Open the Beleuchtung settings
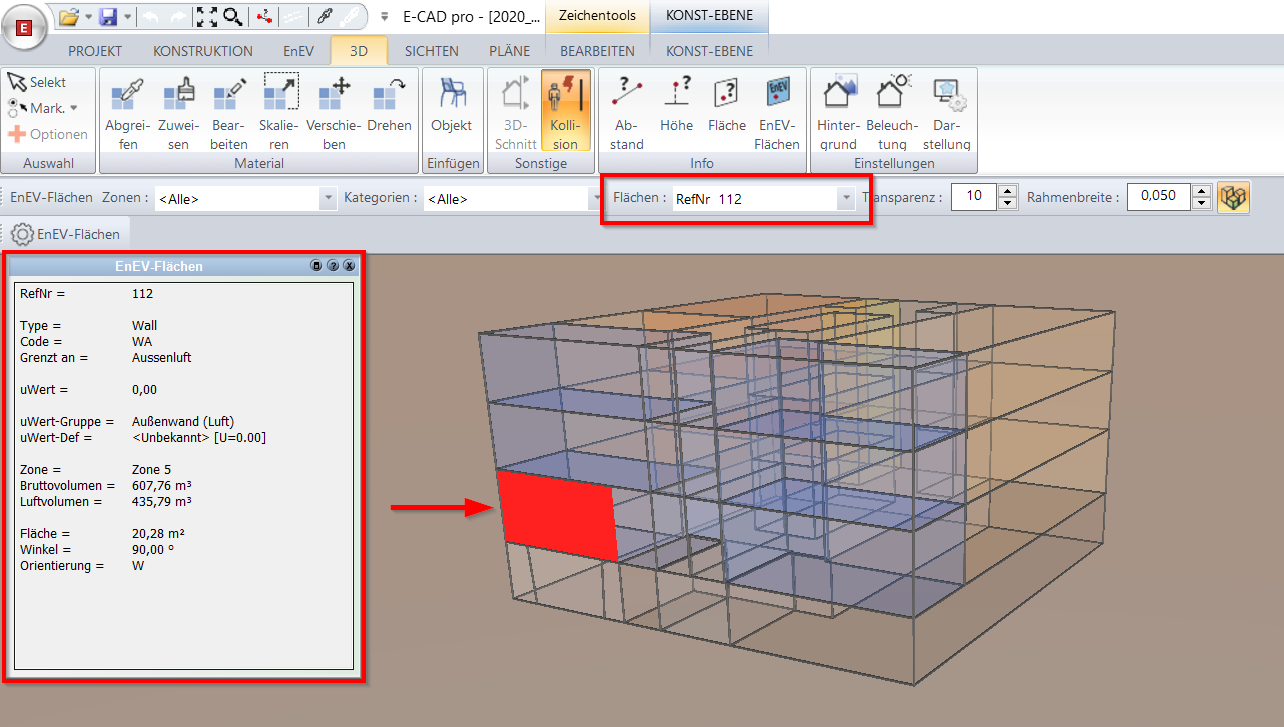The height and width of the screenshot is (727, 1284). pos(892,110)
